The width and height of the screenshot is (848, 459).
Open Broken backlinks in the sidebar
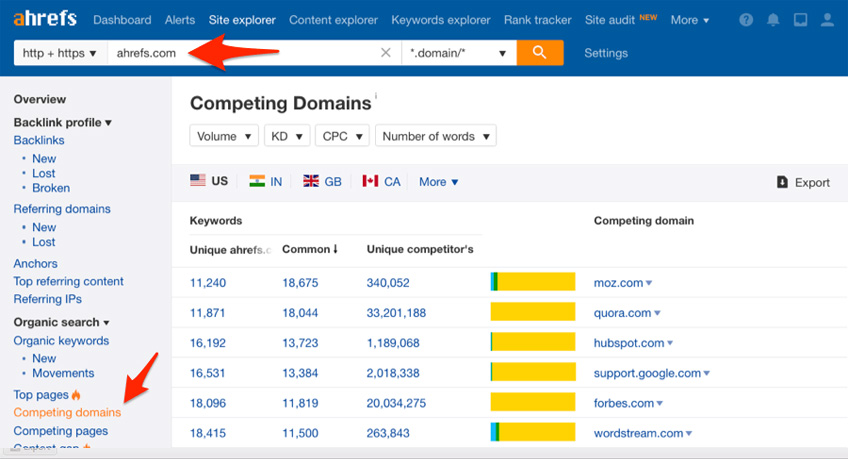pyautogui.click(x=51, y=188)
